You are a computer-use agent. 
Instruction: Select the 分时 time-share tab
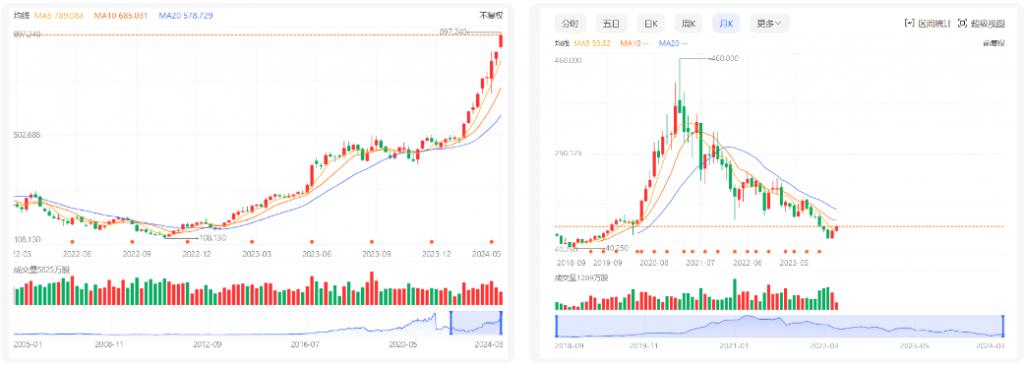click(x=569, y=24)
